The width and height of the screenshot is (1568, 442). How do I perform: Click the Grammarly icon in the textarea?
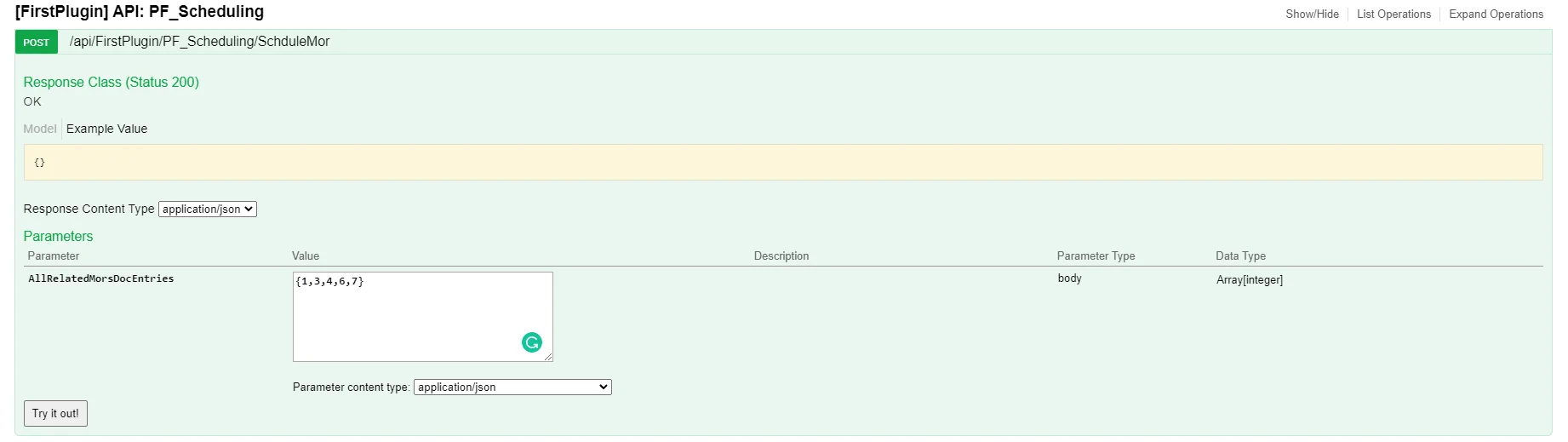pyautogui.click(x=532, y=342)
